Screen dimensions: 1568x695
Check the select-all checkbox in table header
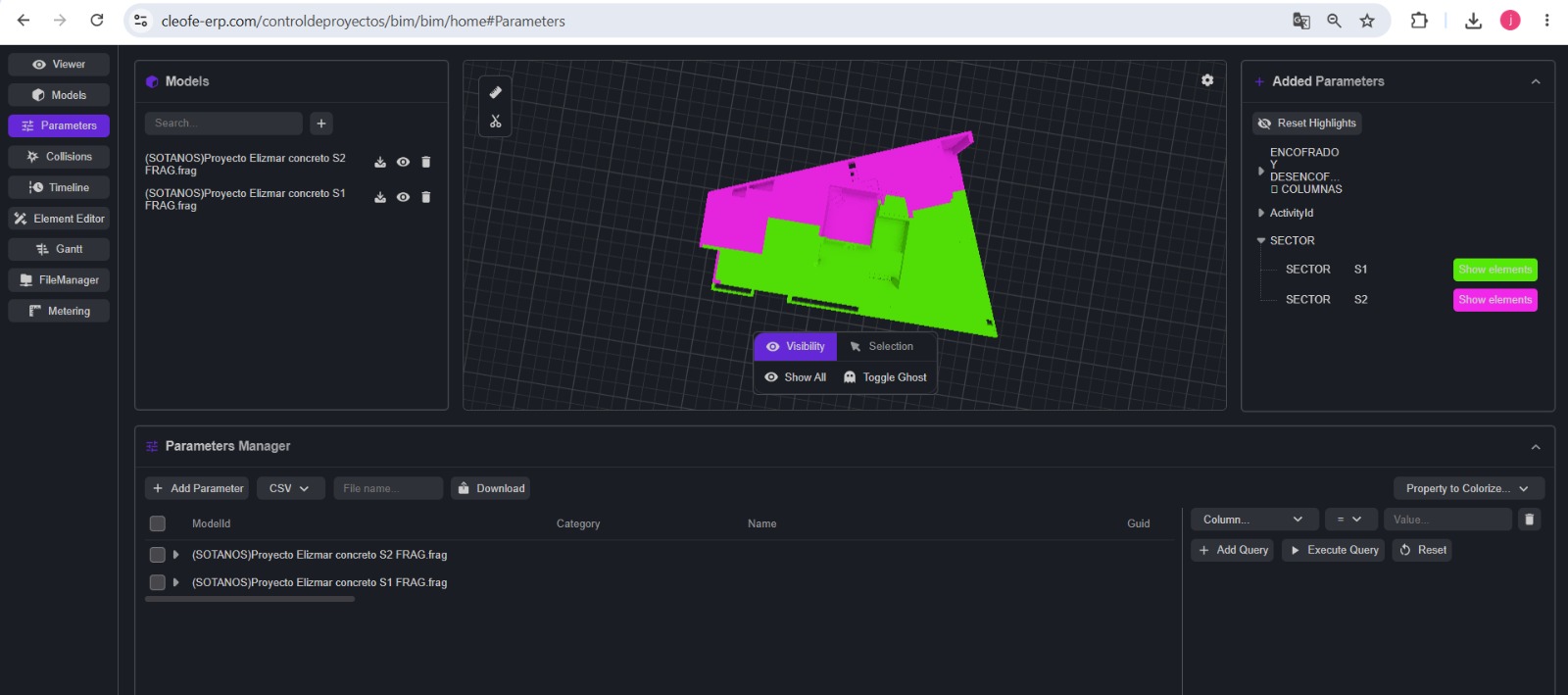(157, 523)
